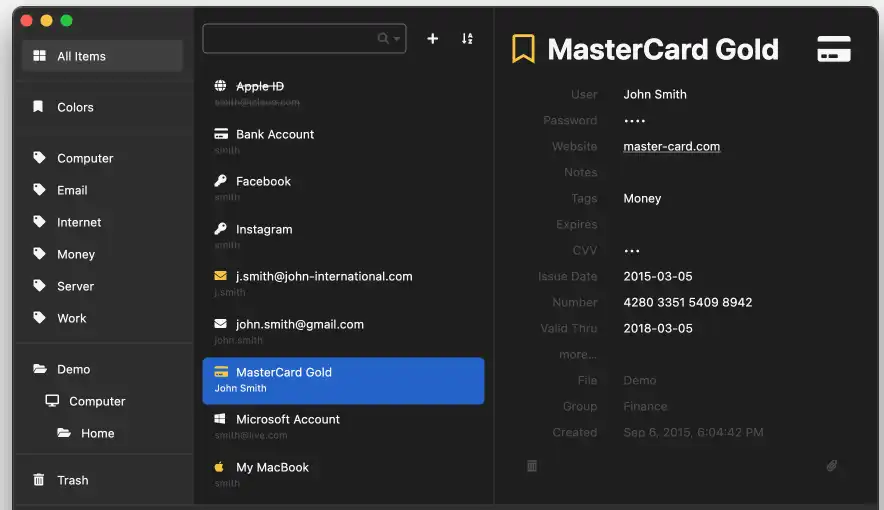Viewport: 884px width, 510px height.
Task: Click the paperclip attachment icon
Action: click(x=832, y=465)
